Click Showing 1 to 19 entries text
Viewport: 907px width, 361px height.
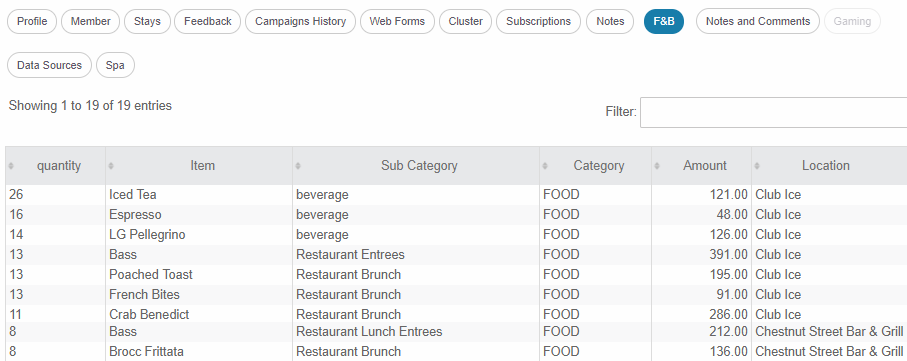point(90,106)
